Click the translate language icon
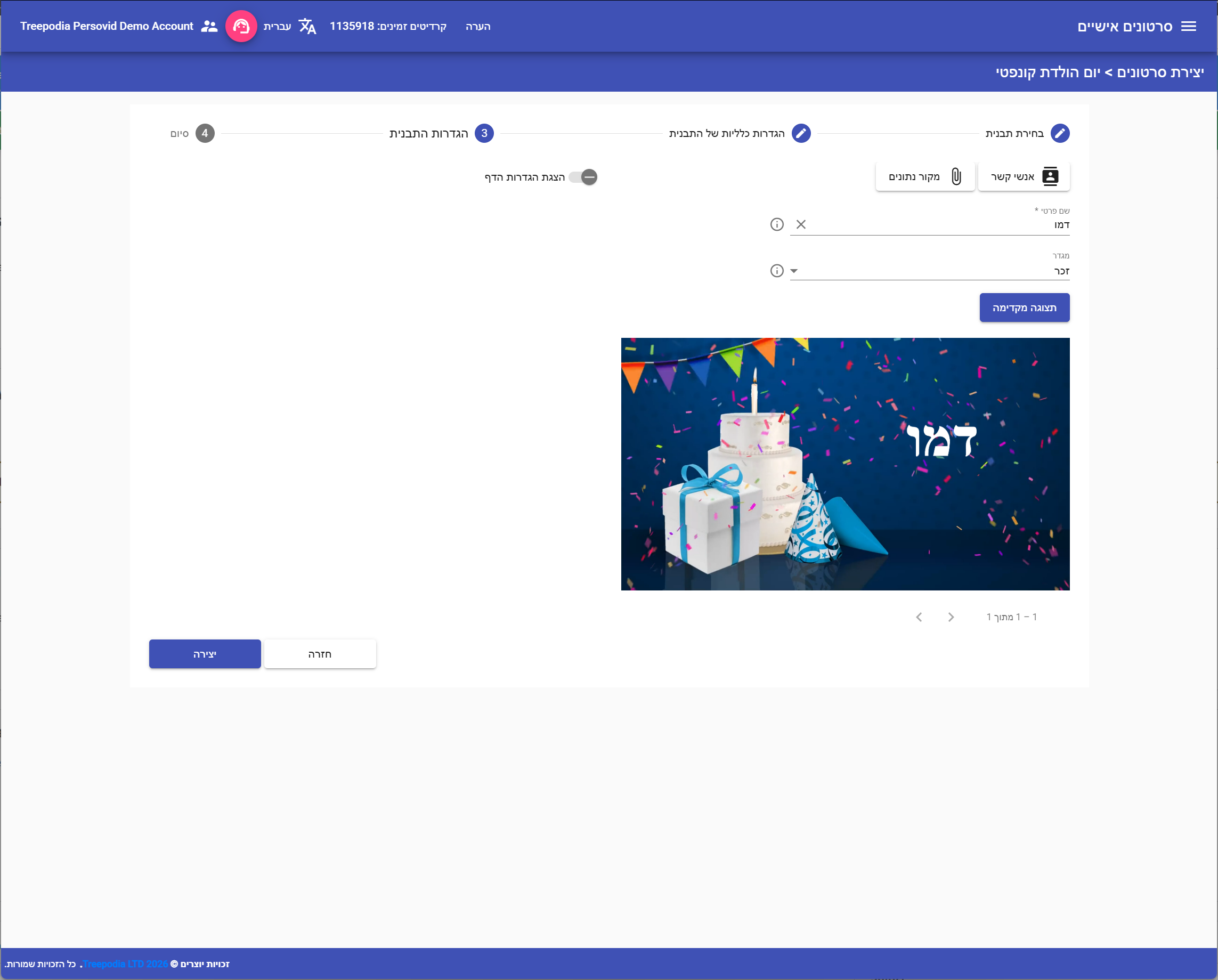The width and height of the screenshot is (1218, 980). pos(307,27)
